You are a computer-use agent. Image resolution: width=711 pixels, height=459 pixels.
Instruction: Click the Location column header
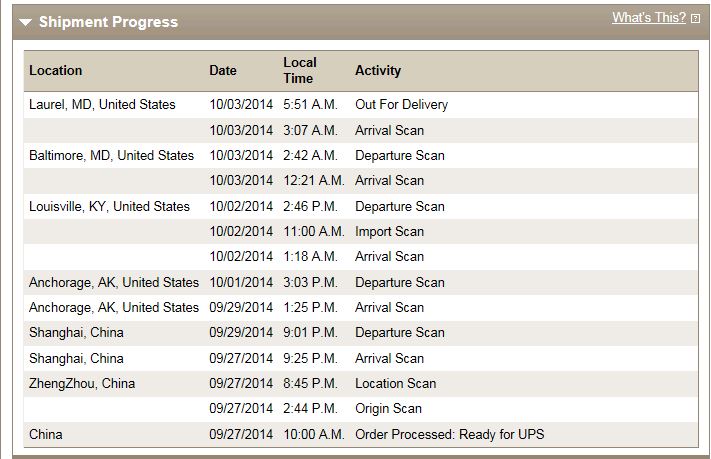56,70
